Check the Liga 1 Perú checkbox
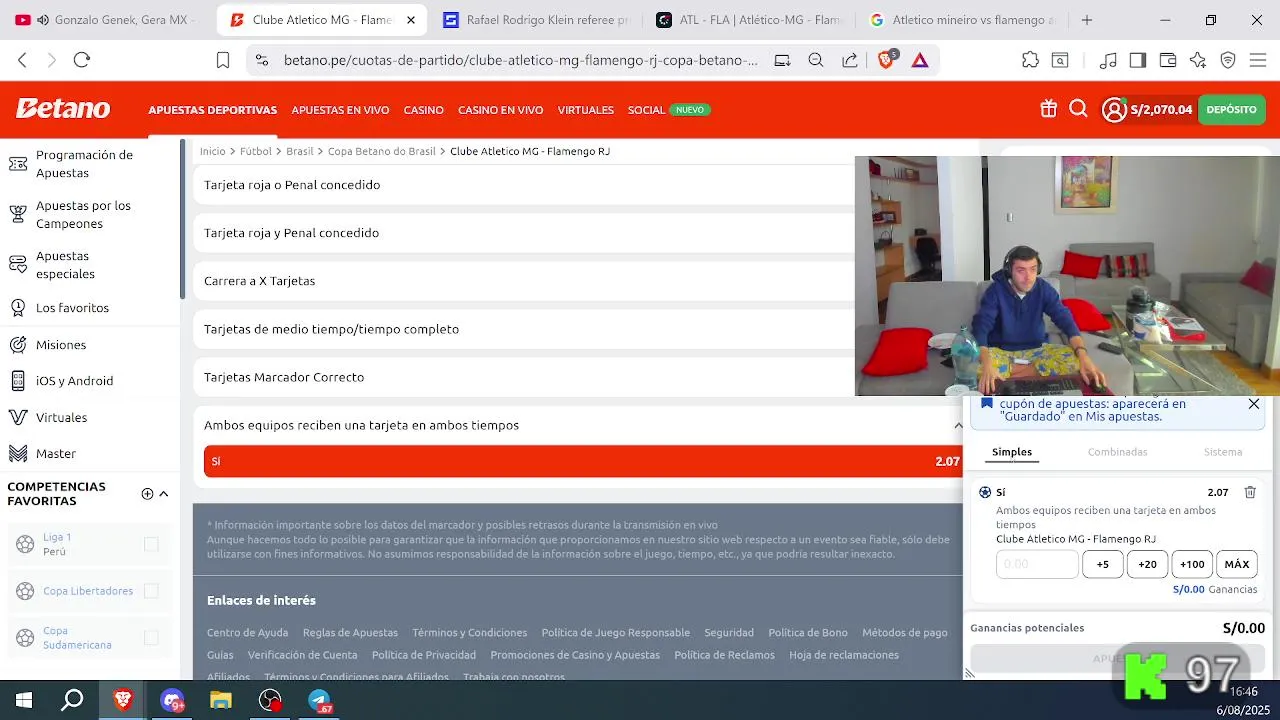The image size is (1280, 720). click(151, 544)
